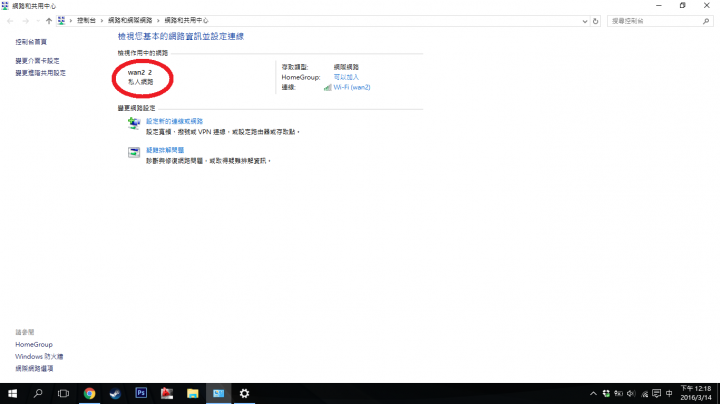This screenshot has height=404, width=720.
Task: Open 設定新的連線或網路 link
Action: click(x=174, y=121)
